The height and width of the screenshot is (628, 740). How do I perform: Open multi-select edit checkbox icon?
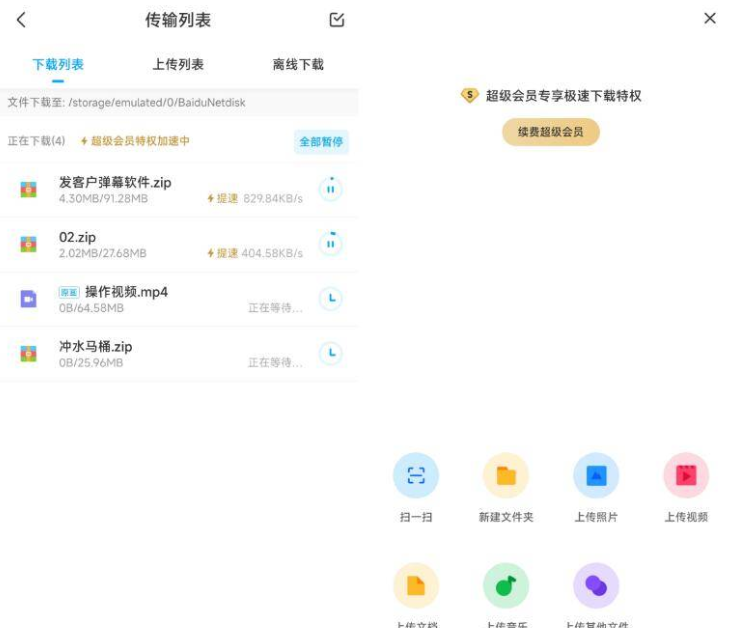(x=337, y=20)
